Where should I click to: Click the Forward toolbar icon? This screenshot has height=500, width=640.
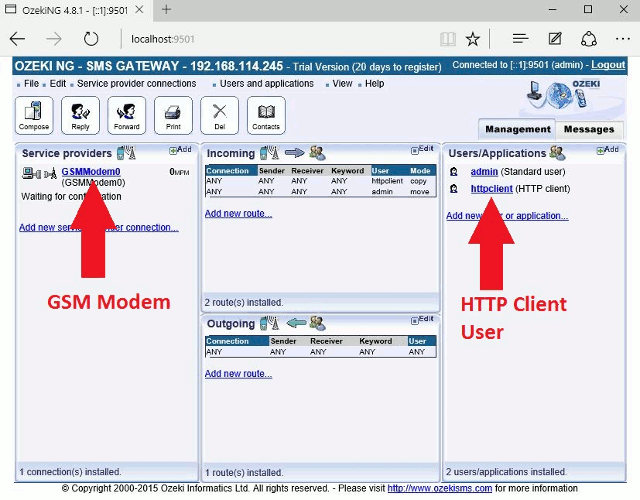[127, 116]
